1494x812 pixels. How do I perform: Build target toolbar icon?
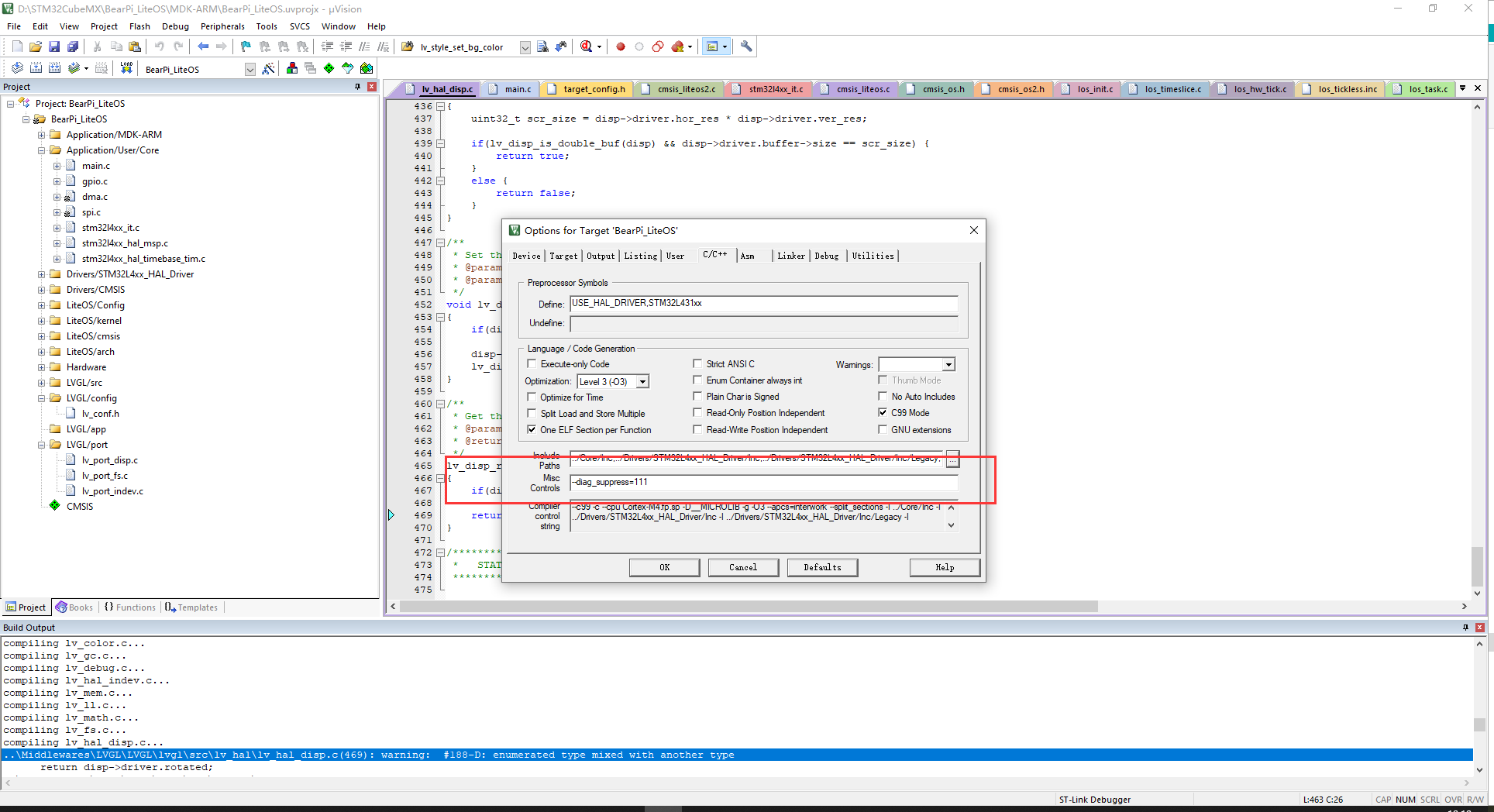(x=36, y=68)
